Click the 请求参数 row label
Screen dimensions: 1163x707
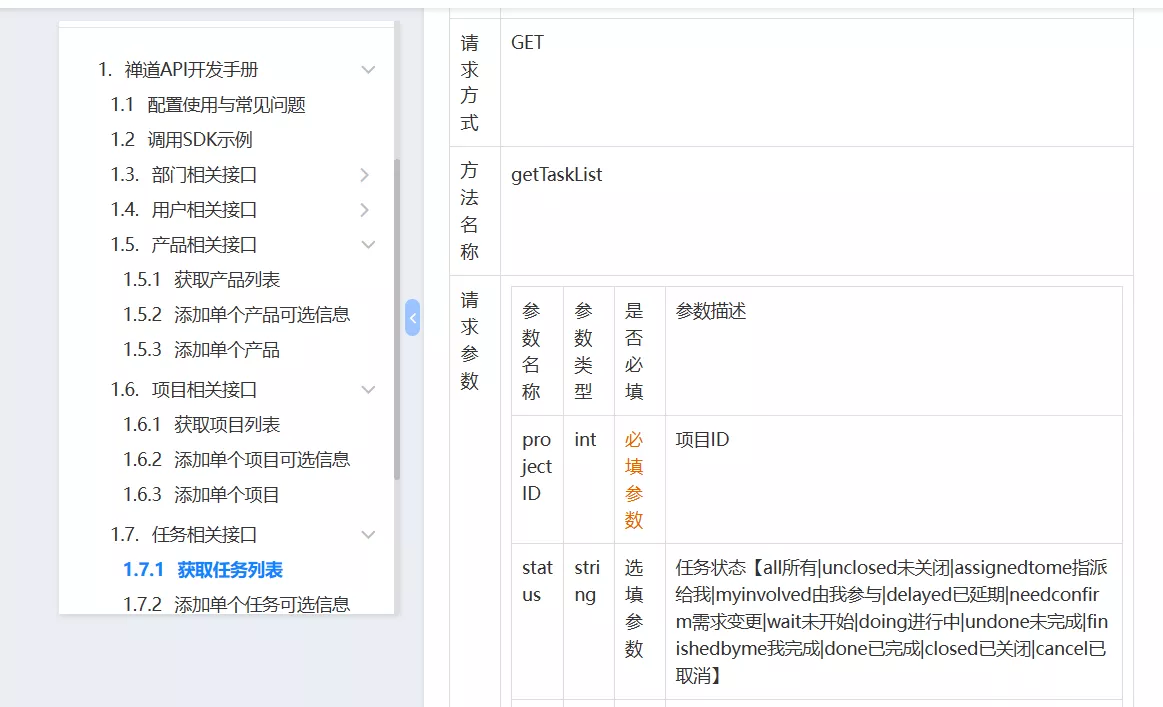(x=470, y=341)
